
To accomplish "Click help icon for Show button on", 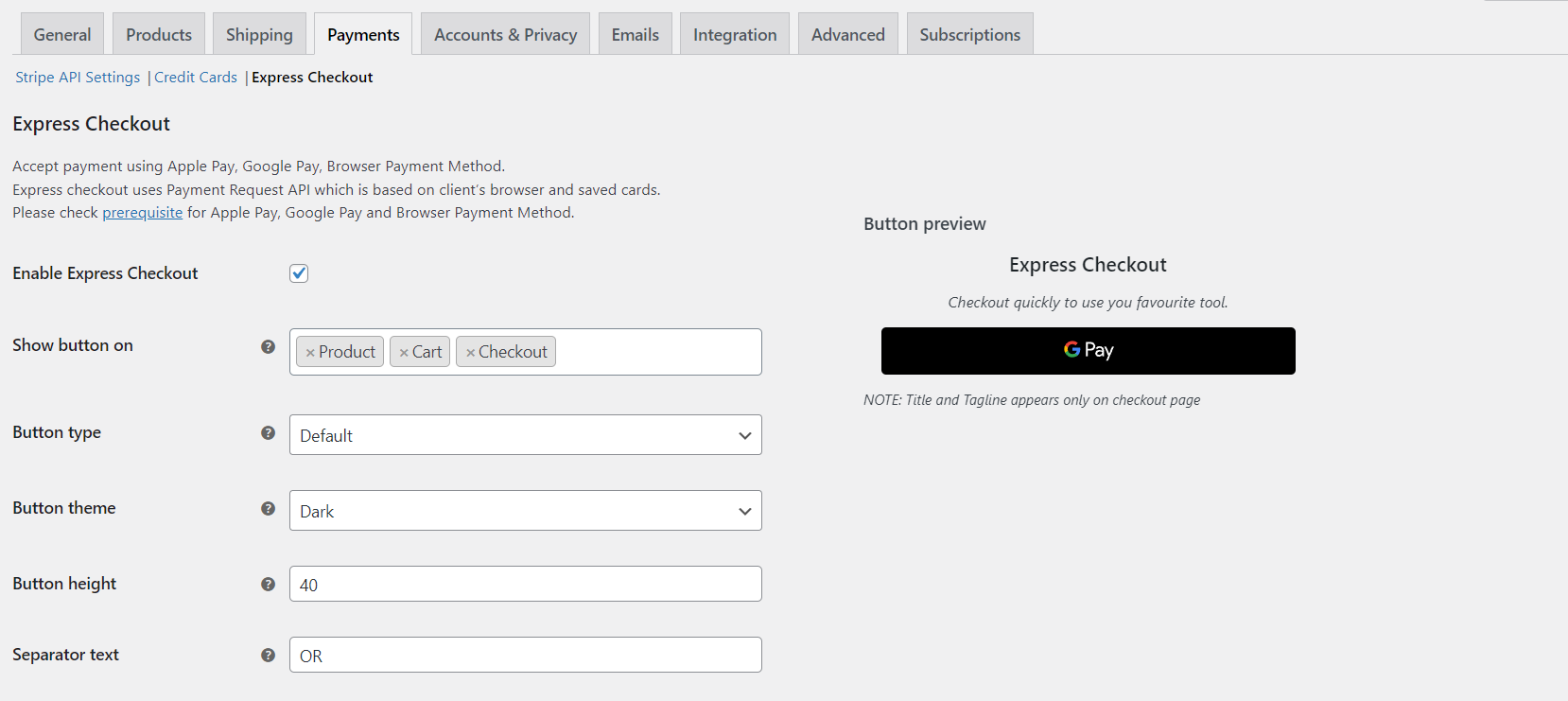I will 268,346.
